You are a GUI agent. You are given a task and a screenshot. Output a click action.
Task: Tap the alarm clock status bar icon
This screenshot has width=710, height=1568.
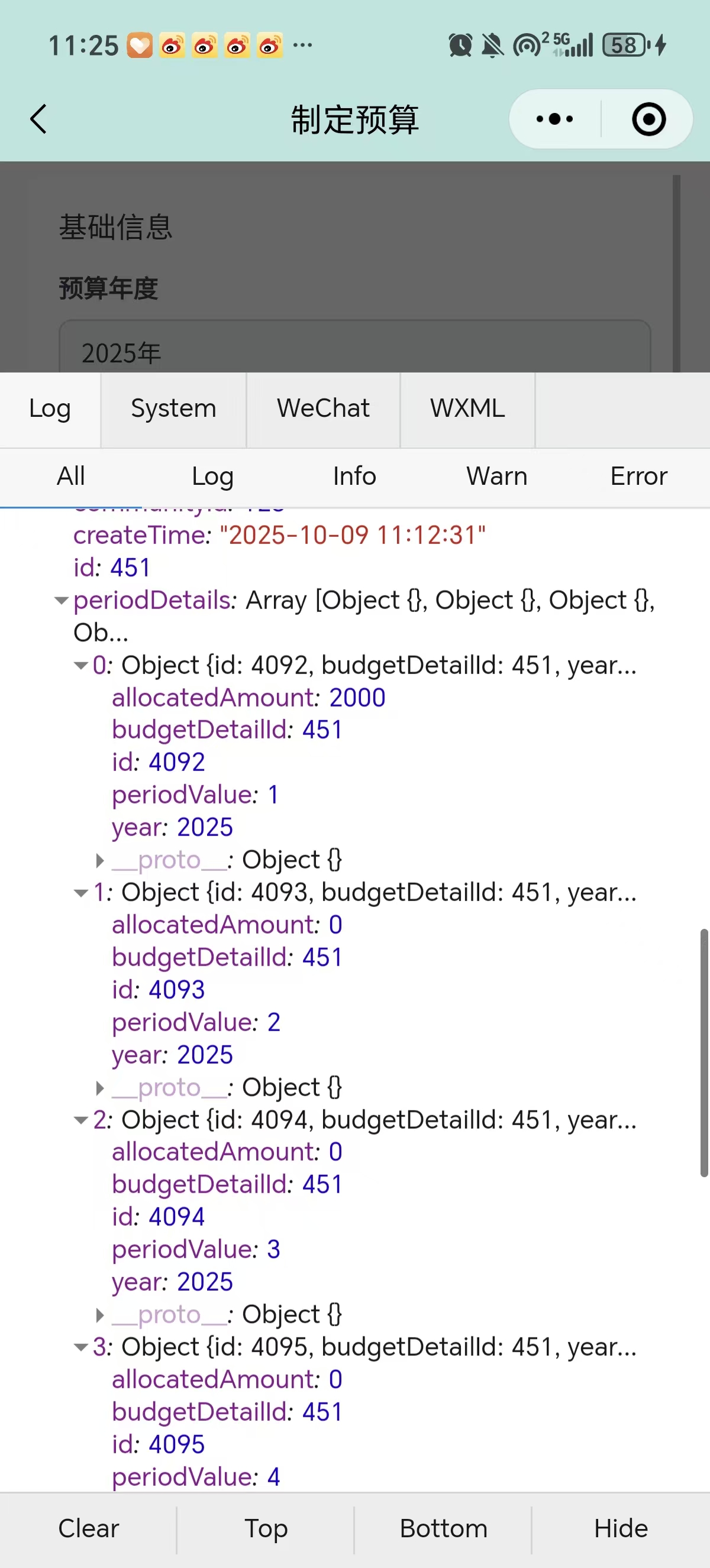(460, 45)
